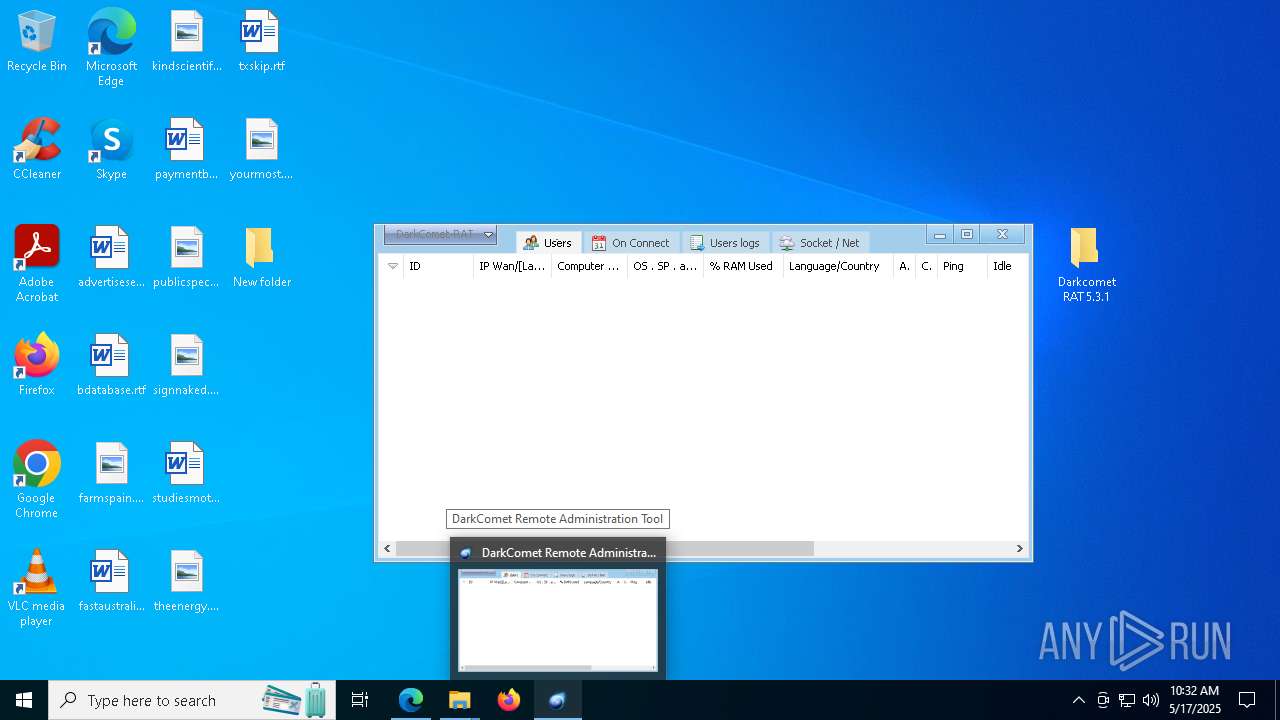The height and width of the screenshot is (720, 1280).
Task: Sort by the IP Wan/[Lan] column header
Action: click(x=512, y=266)
